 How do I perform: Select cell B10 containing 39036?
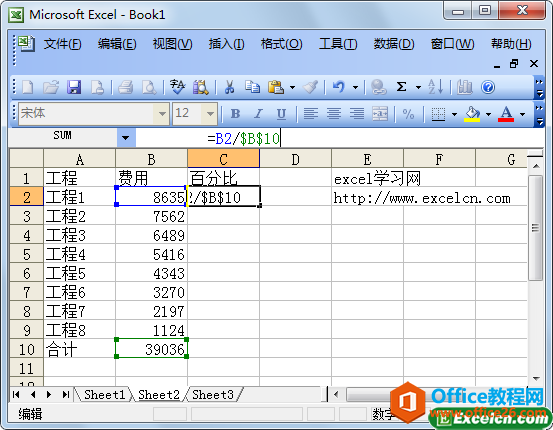click(151, 349)
